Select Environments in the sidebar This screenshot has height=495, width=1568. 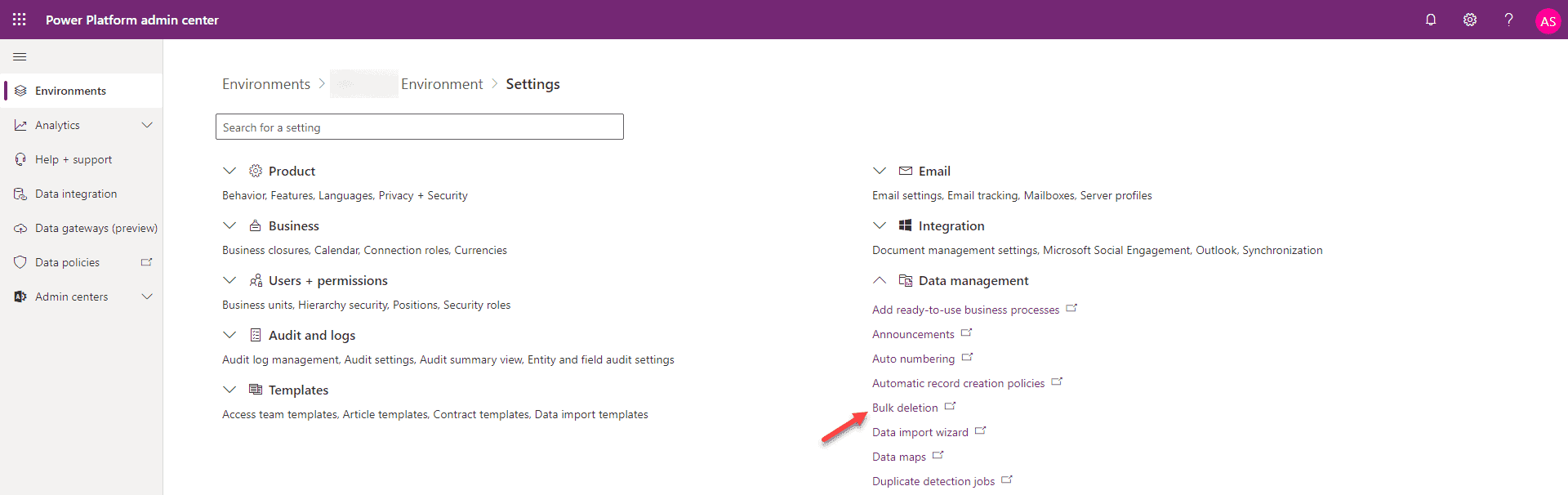82,91
